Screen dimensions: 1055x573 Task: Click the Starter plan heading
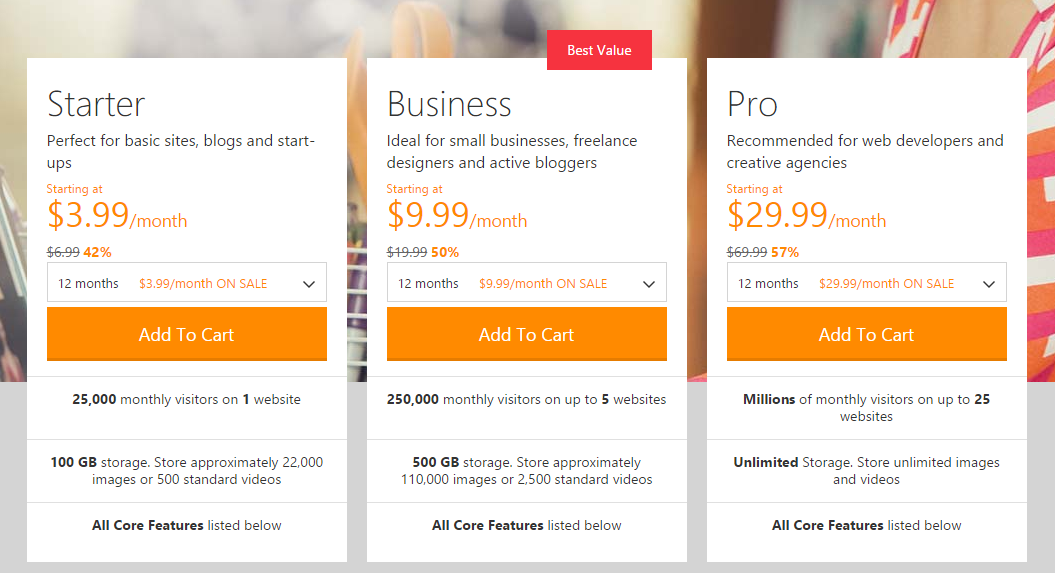point(96,104)
